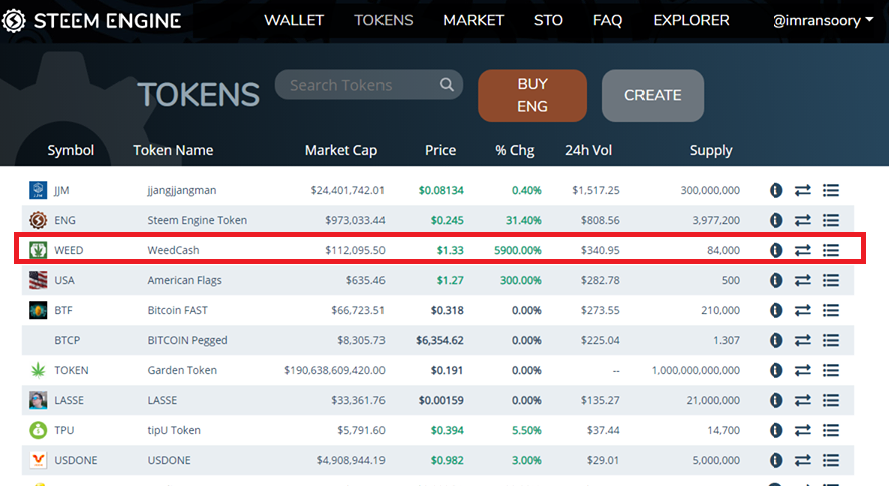
Task: Expand the @imransoory account dropdown
Action: point(823,20)
